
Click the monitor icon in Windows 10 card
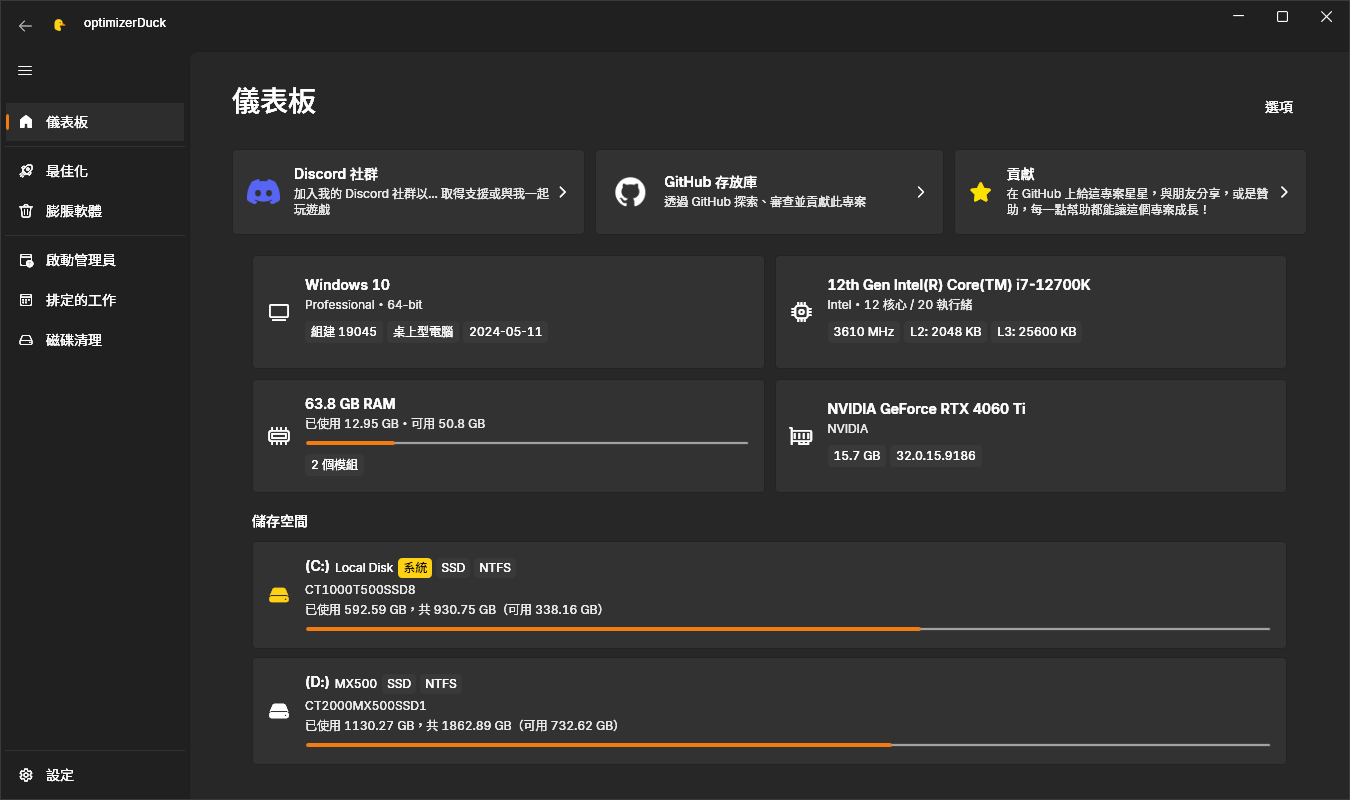point(279,312)
